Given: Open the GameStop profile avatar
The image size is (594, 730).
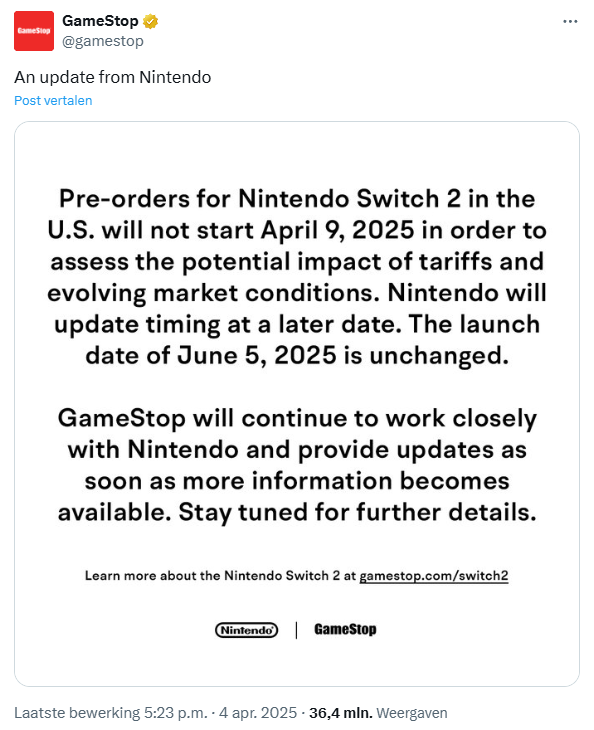Looking at the screenshot, I should point(34,31).
